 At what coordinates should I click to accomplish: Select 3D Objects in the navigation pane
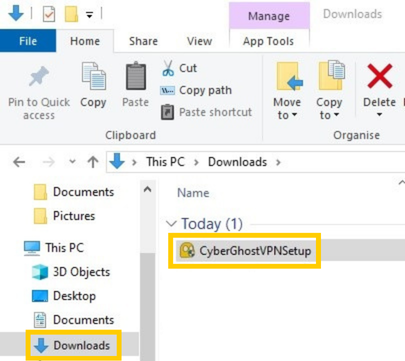point(71,272)
